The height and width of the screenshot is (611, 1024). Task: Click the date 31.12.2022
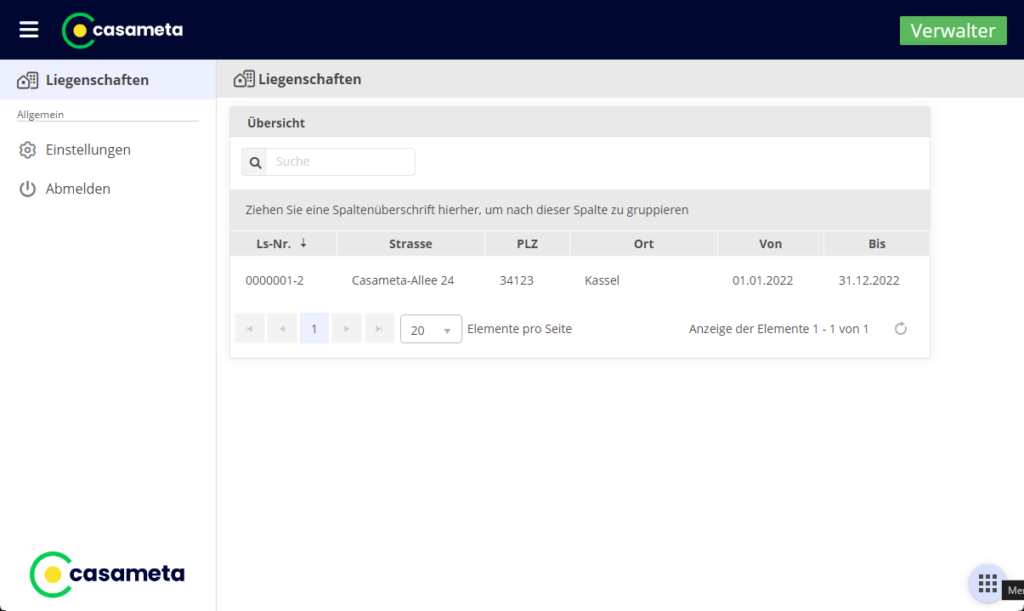pyautogui.click(x=869, y=281)
